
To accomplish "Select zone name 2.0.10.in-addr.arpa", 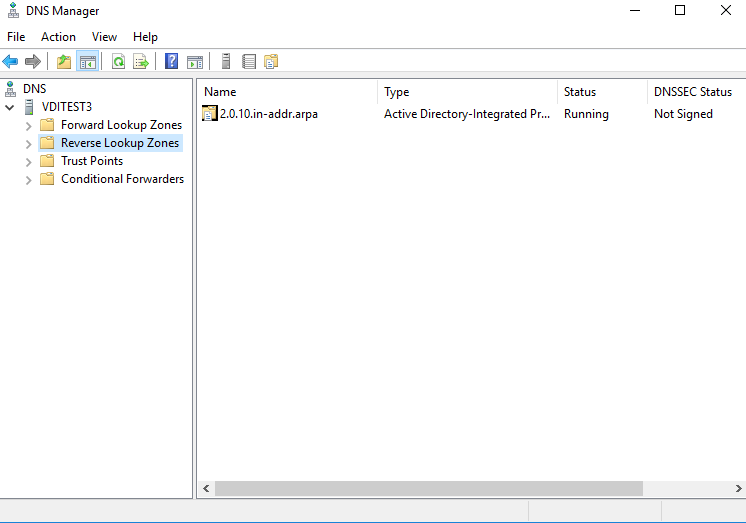I will (x=269, y=114).
